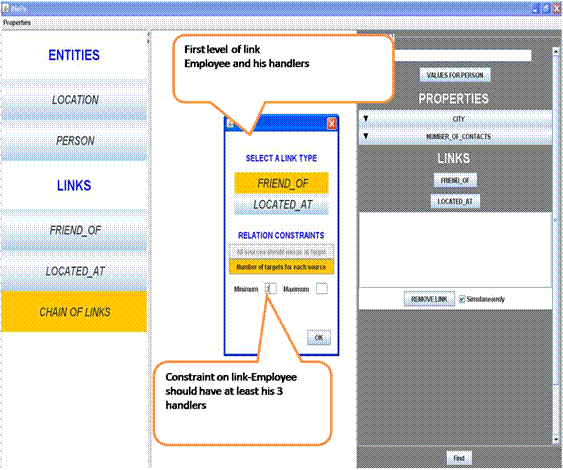This screenshot has width=563, height=470.
Task: Click the REMOVE LINK button
Action: tap(429, 299)
